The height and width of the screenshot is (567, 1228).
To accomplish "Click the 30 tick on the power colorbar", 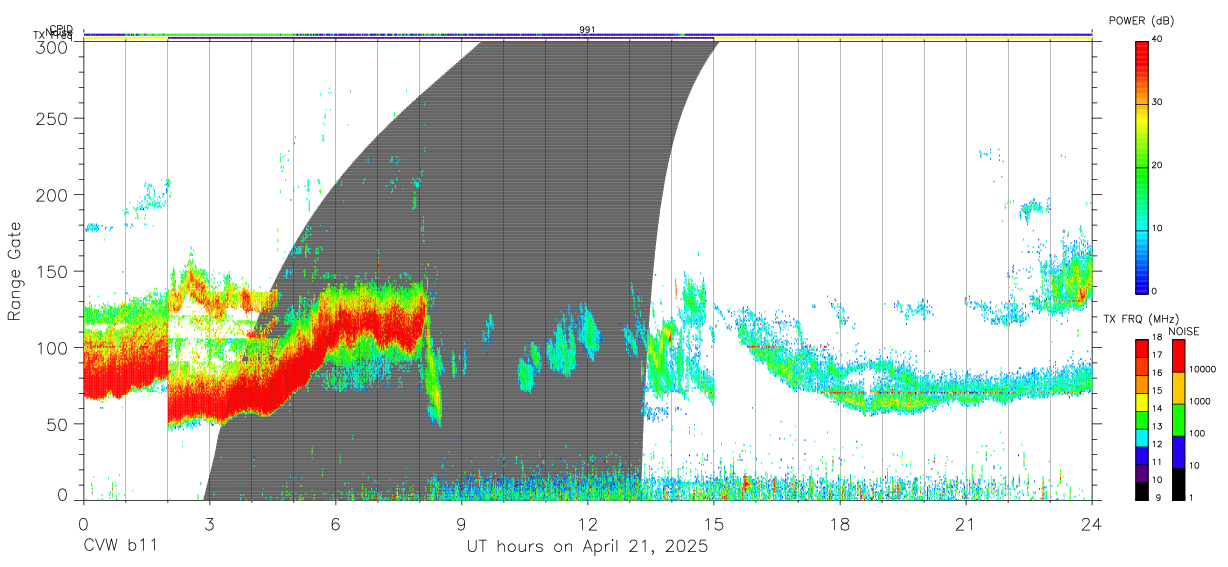I will pos(1157,102).
